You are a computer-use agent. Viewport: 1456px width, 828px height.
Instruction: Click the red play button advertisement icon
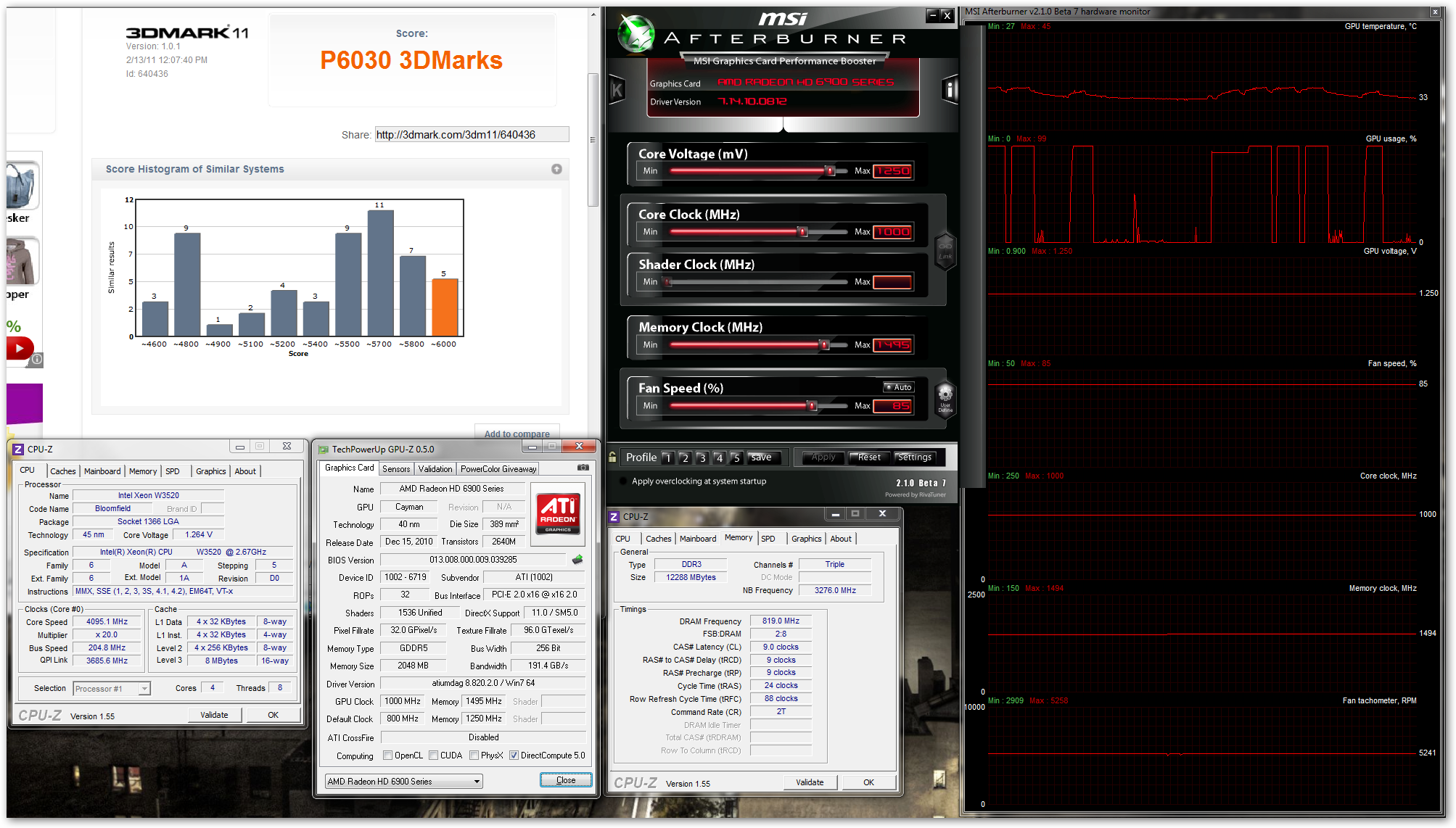(x=20, y=348)
